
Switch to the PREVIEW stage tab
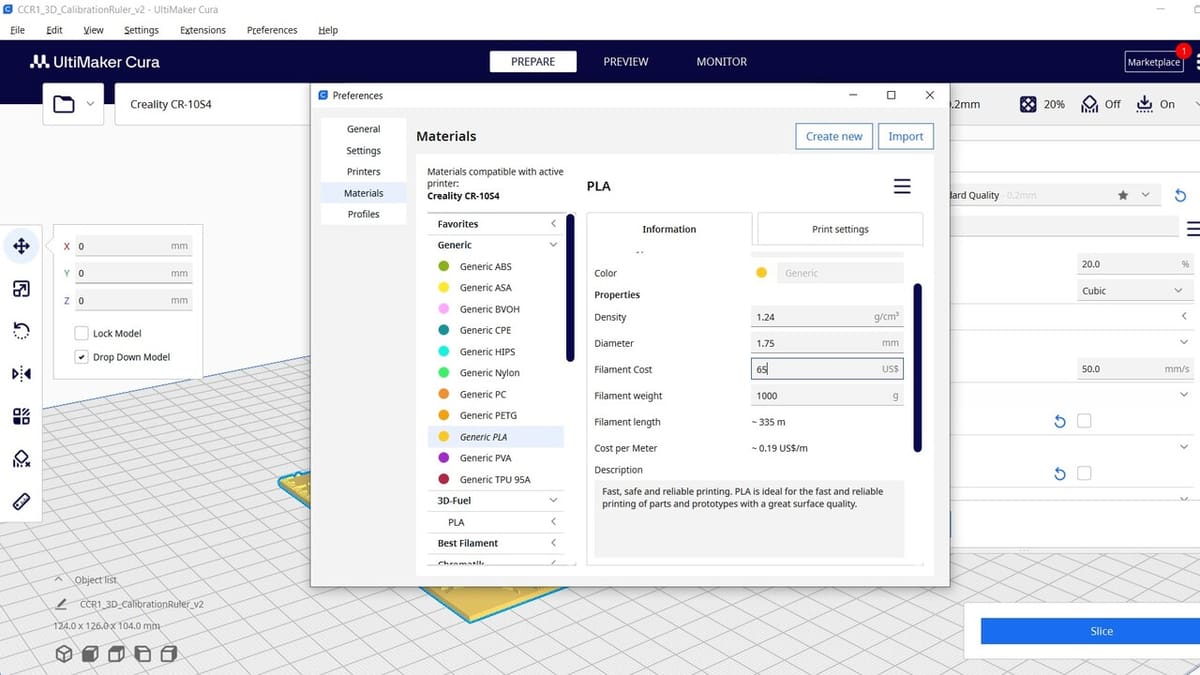[626, 62]
